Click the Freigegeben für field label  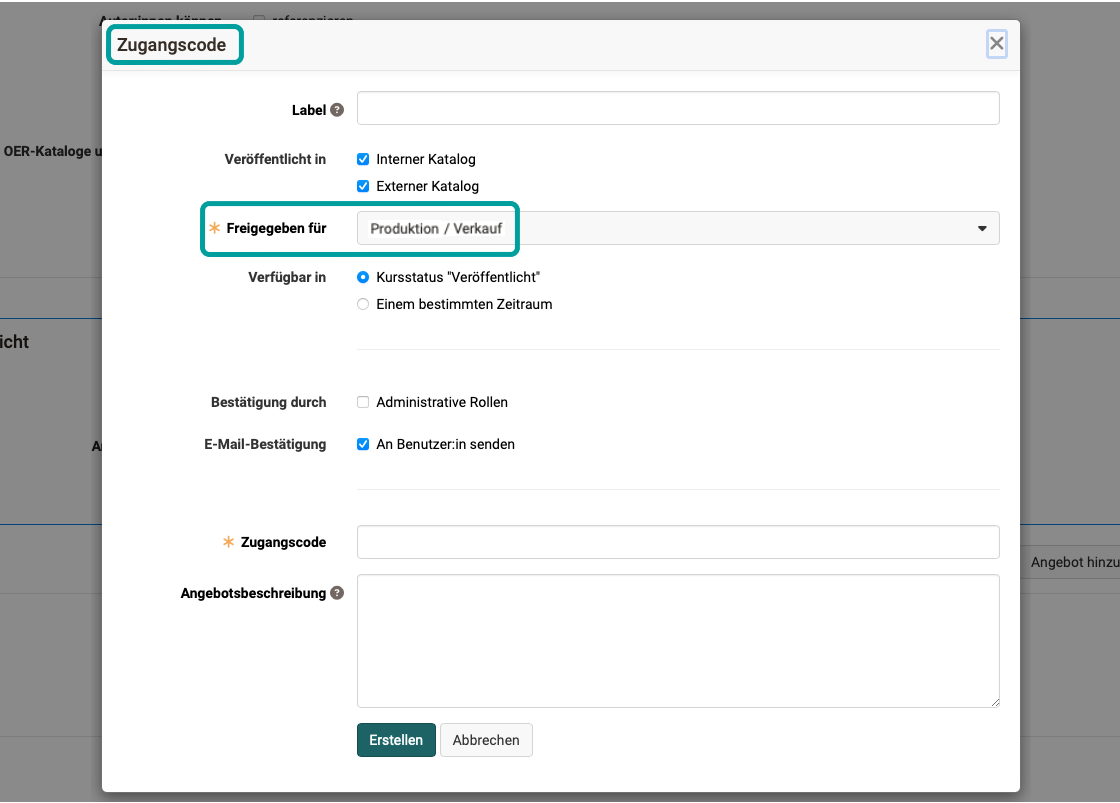276,229
